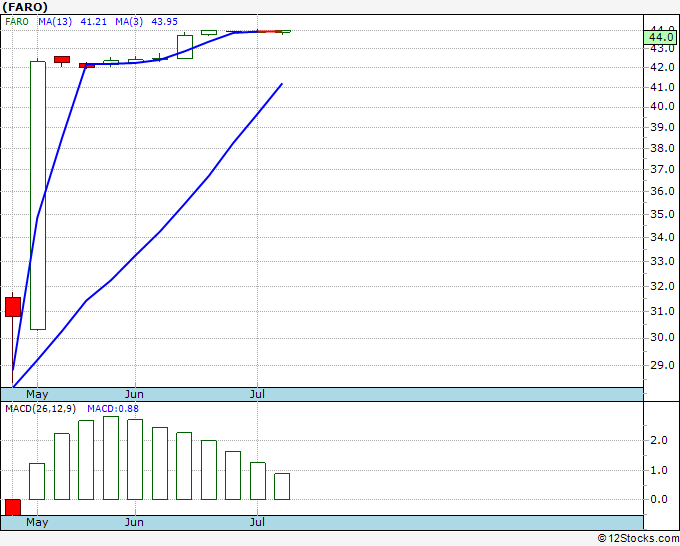Click the Jul label on price axis
This screenshot has height=546, width=680.
pos(257,394)
